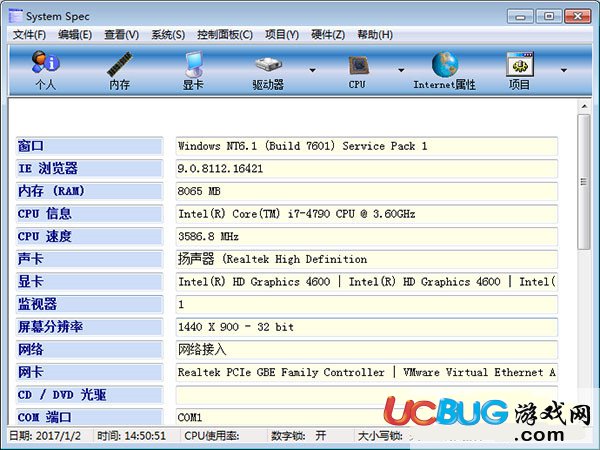Click the 显卡 row label
The image size is (600, 450).
point(90,282)
